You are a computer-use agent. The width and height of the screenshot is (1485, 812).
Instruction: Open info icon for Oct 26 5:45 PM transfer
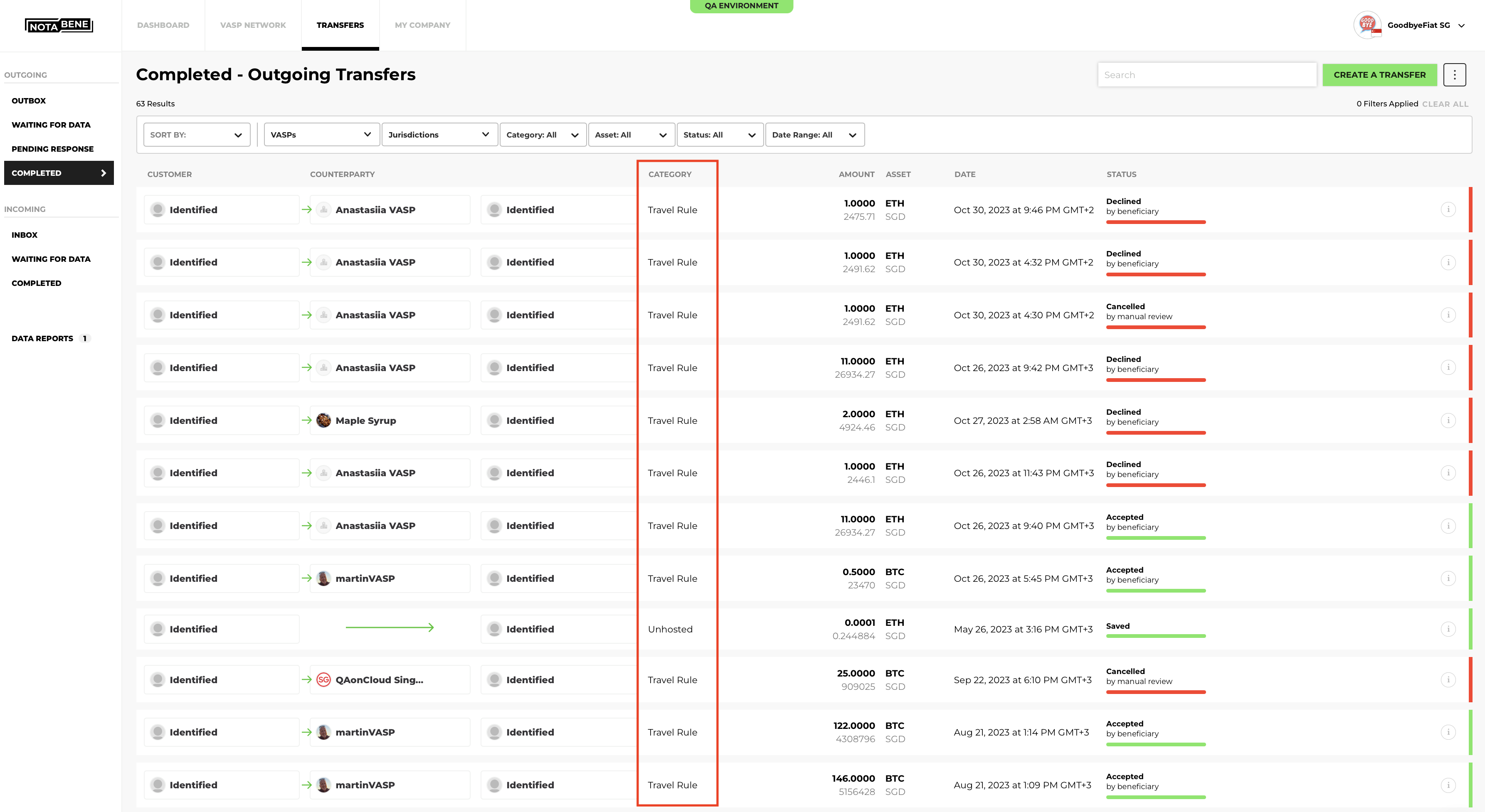(x=1448, y=578)
